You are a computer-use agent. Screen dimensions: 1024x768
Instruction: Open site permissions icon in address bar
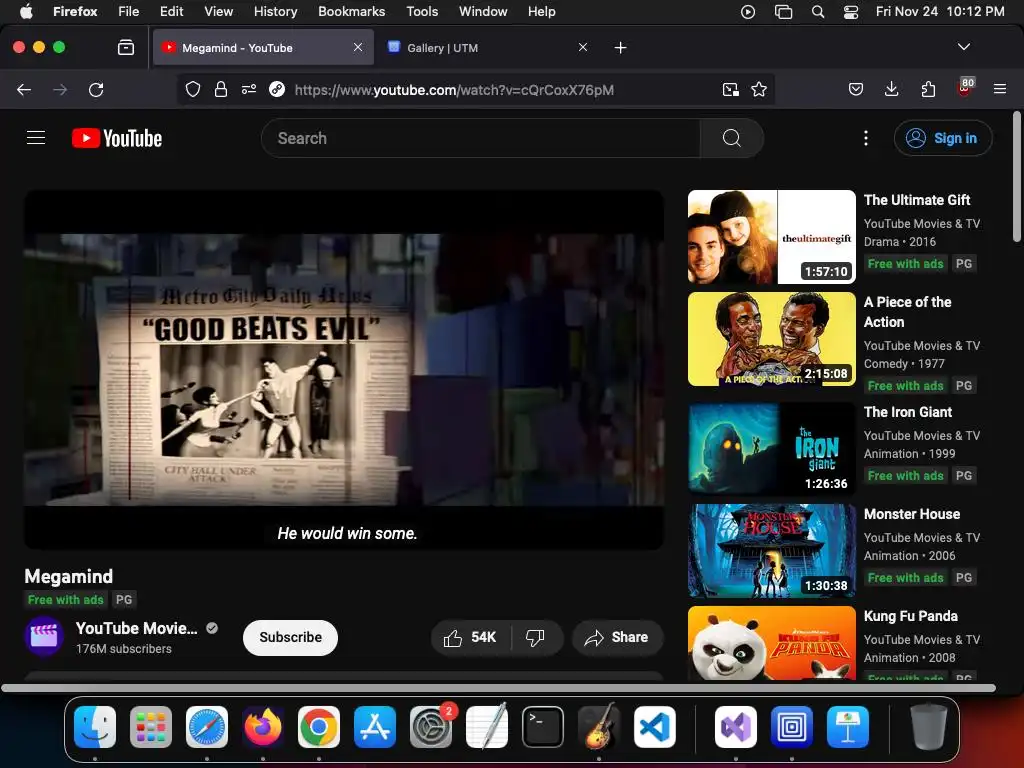click(249, 89)
